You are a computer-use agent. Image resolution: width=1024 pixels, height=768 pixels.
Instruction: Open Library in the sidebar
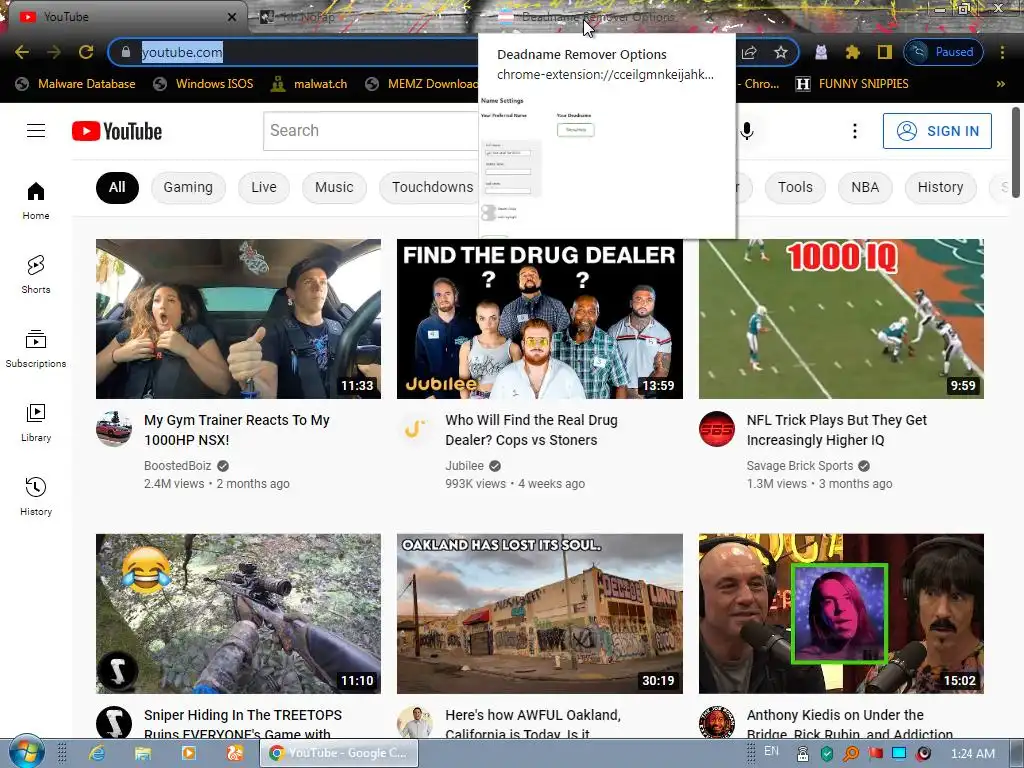tap(36, 423)
